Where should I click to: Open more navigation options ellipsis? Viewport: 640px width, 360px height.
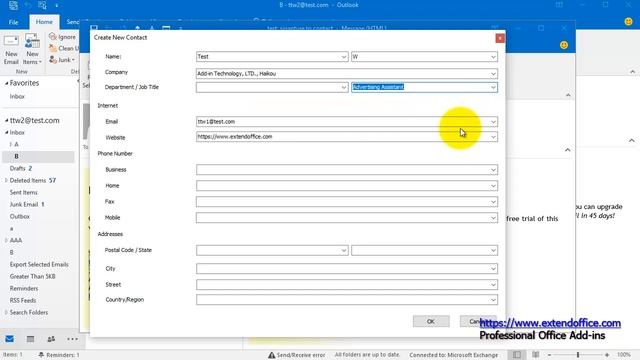72,339
